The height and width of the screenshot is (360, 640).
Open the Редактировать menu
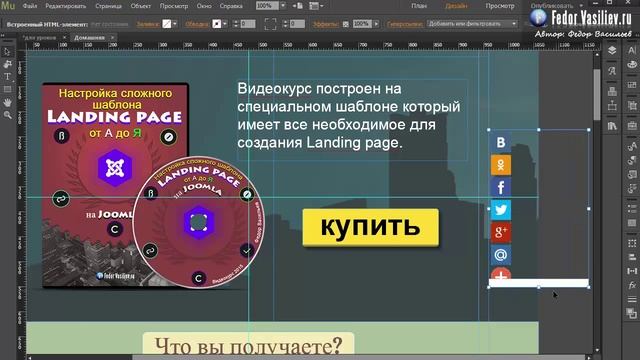pos(66,6)
